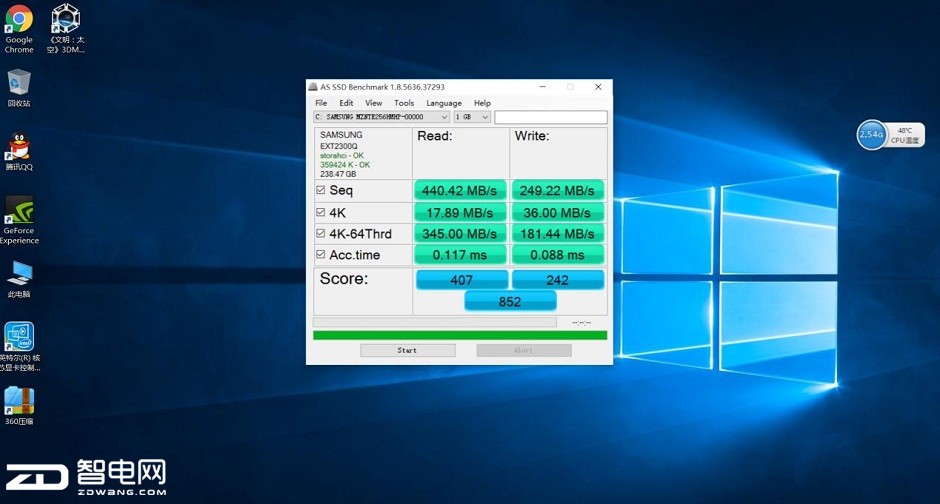Close the AS SSD Benchmark window
Viewport: 940px width, 504px height.
[598, 87]
